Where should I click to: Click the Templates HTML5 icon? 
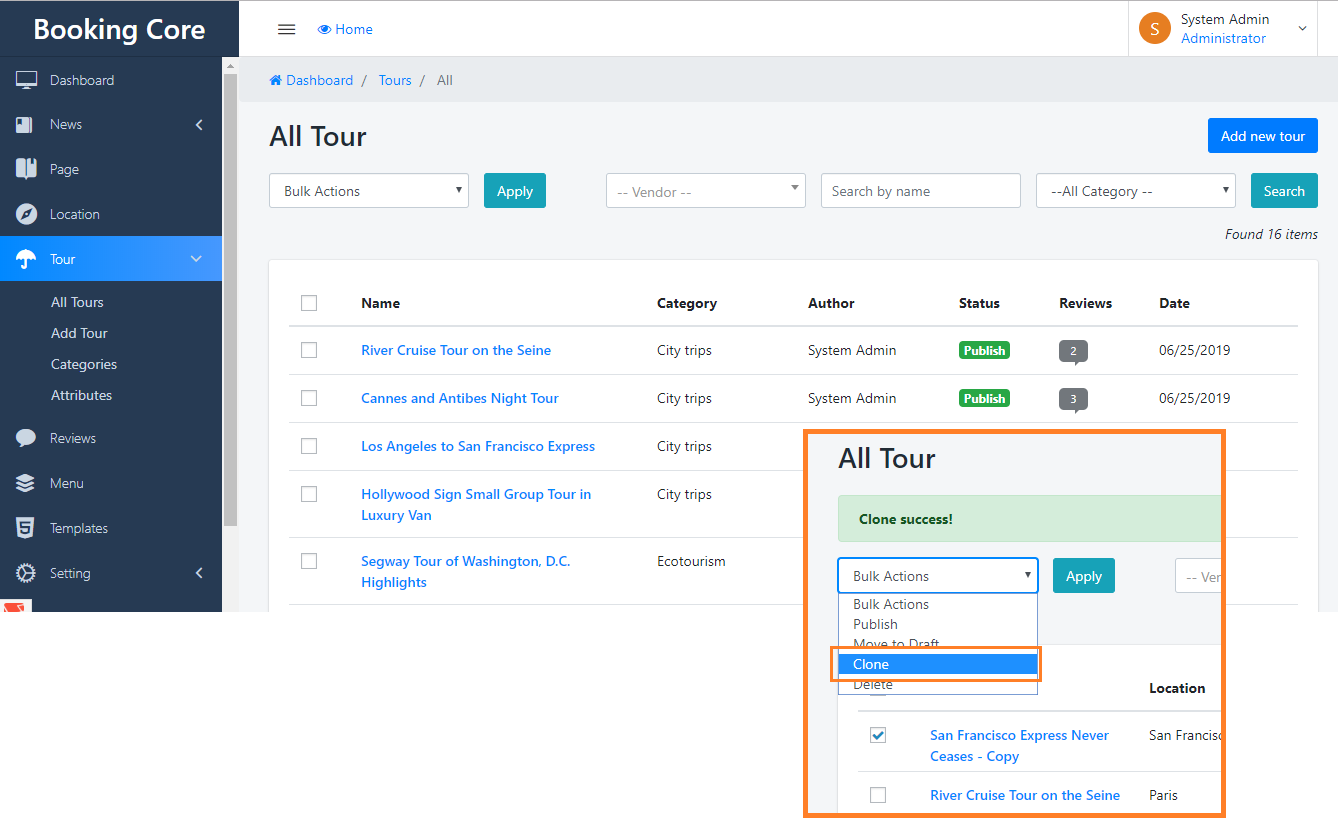click(x=26, y=528)
